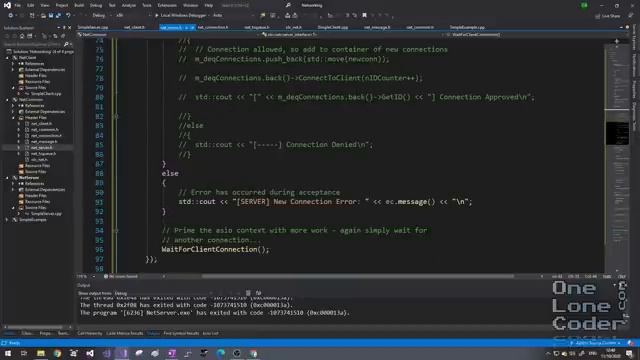
Task: Click the Solution Explorer search magnifier icon
Action: (66, 44)
